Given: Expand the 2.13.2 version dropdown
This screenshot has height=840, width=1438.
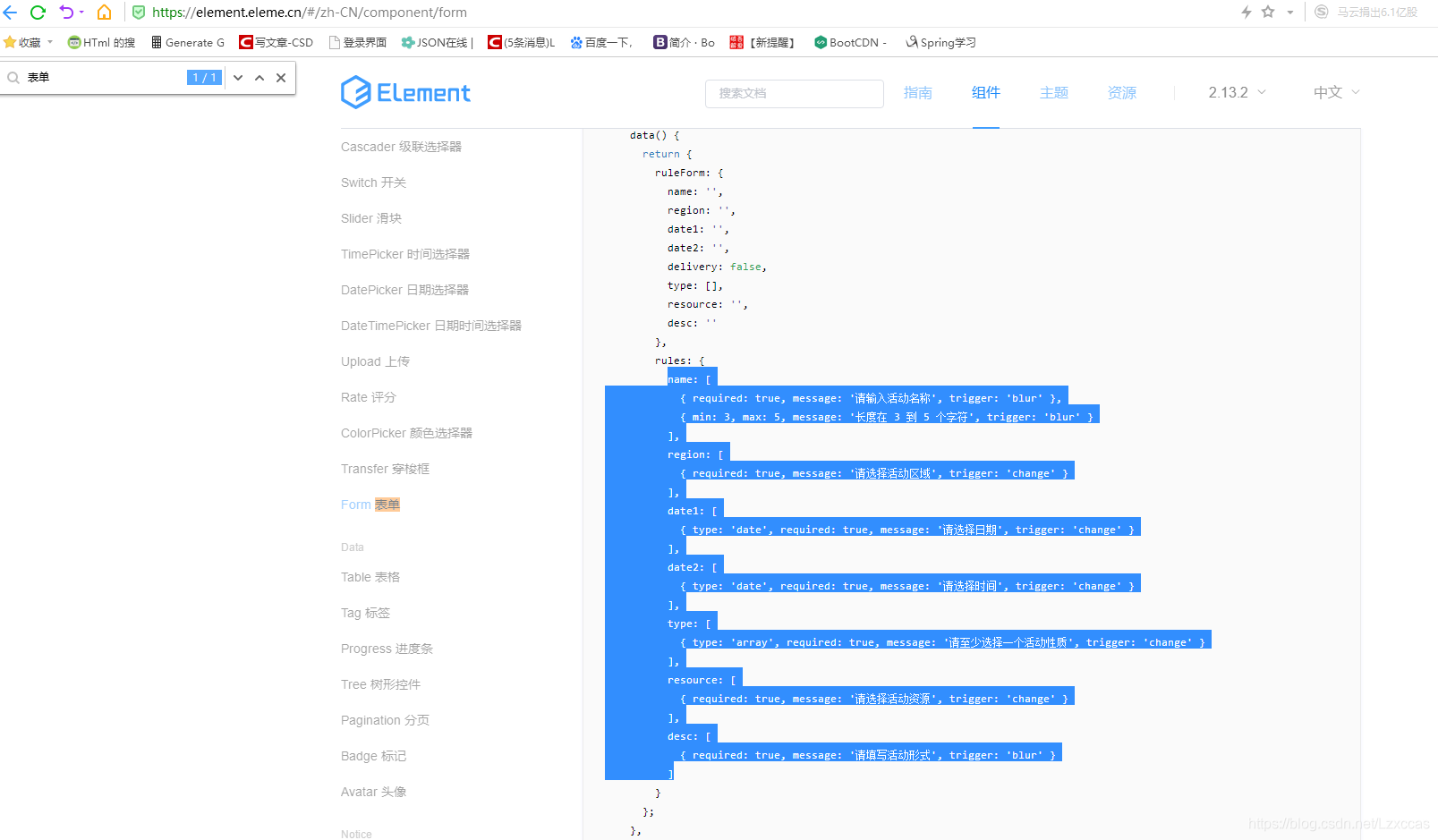Looking at the screenshot, I should pos(1237,92).
